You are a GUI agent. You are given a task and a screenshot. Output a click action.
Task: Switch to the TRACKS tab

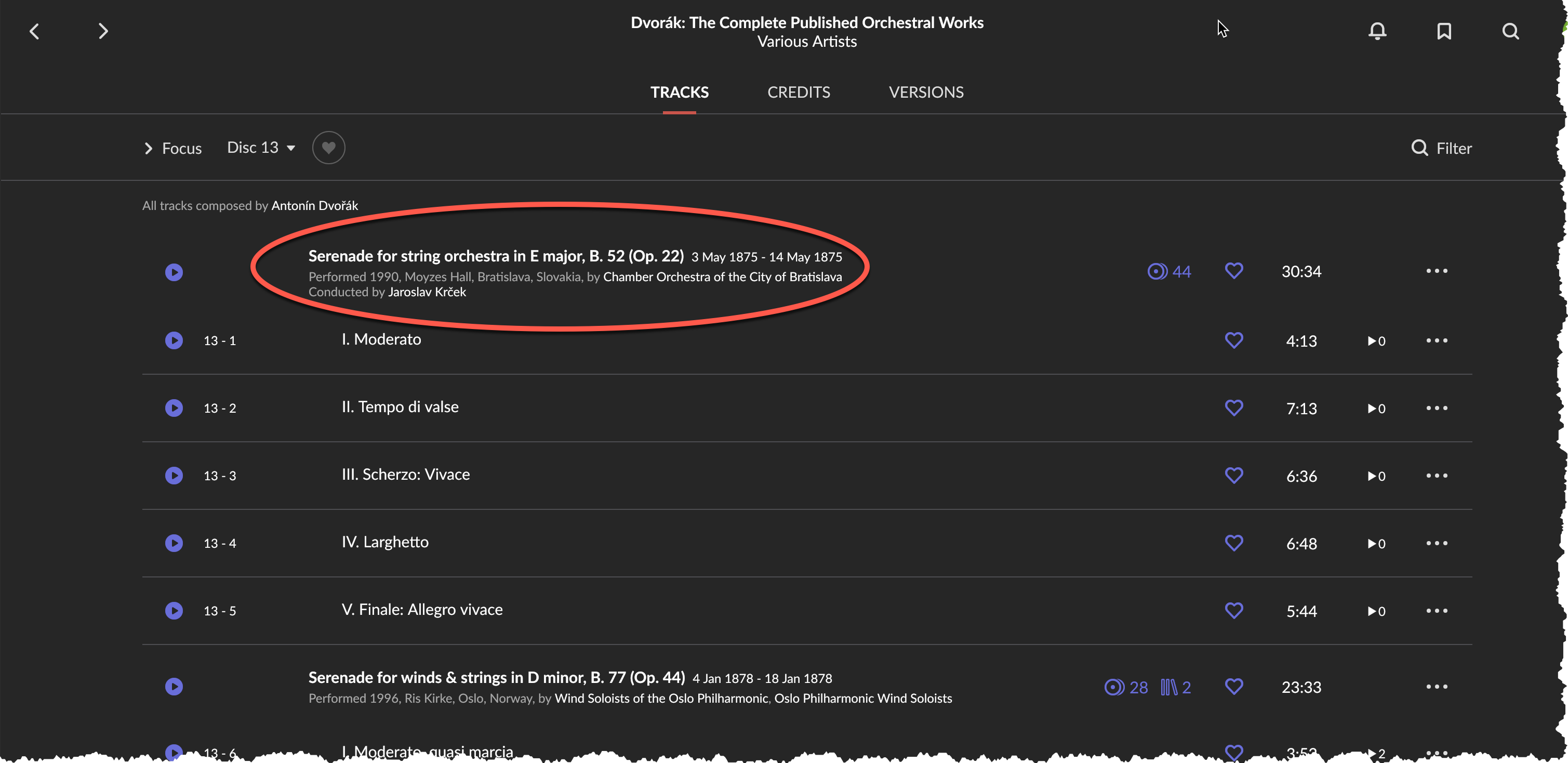[x=679, y=92]
